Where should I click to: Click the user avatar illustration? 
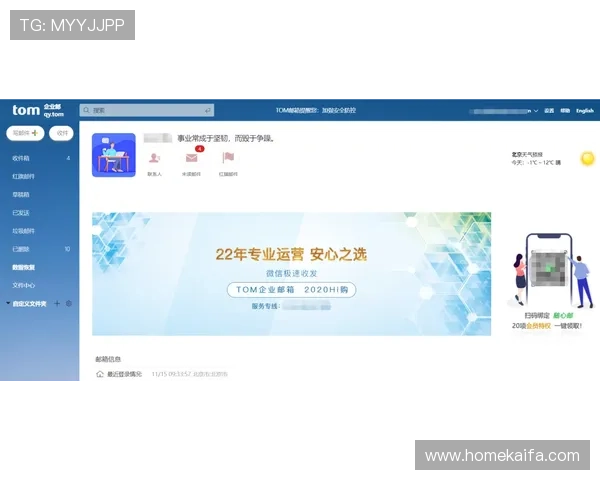(114, 155)
